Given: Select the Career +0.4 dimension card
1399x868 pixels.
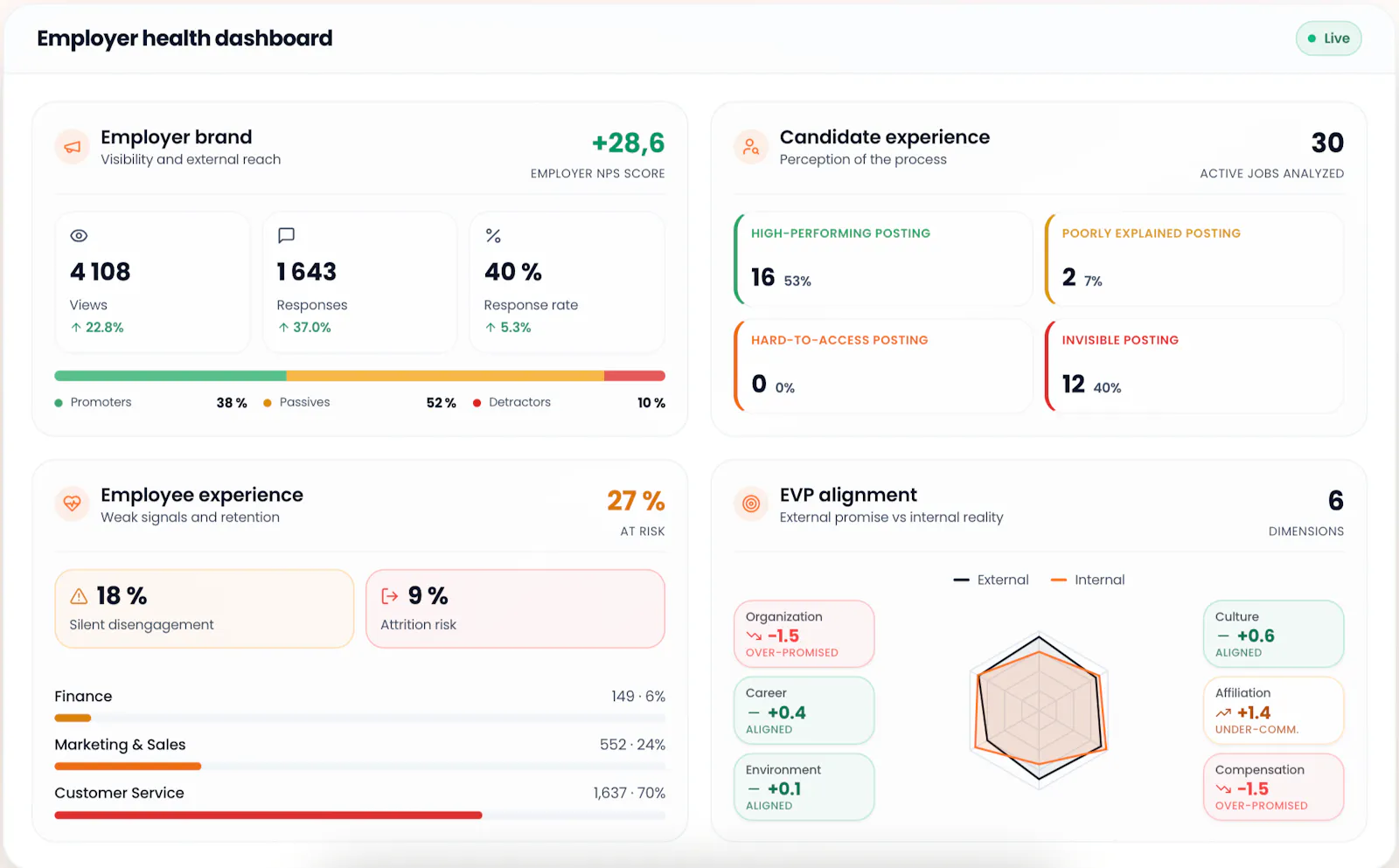Looking at the screenshot, I should pyautogui.click(x=804, y=711).
